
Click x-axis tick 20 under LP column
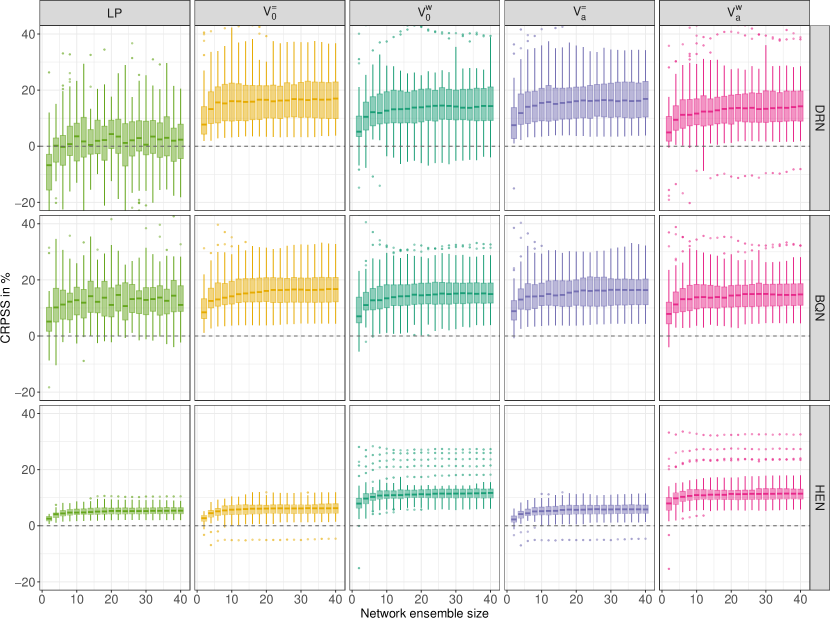[111, 599]
